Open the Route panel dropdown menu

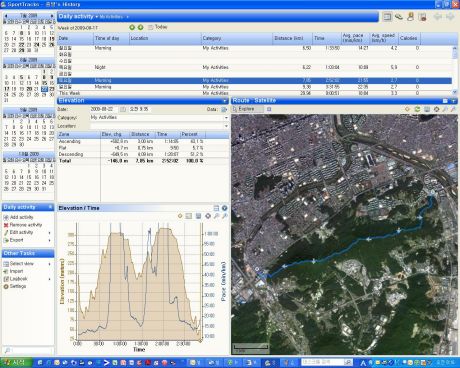click(453, 101)
